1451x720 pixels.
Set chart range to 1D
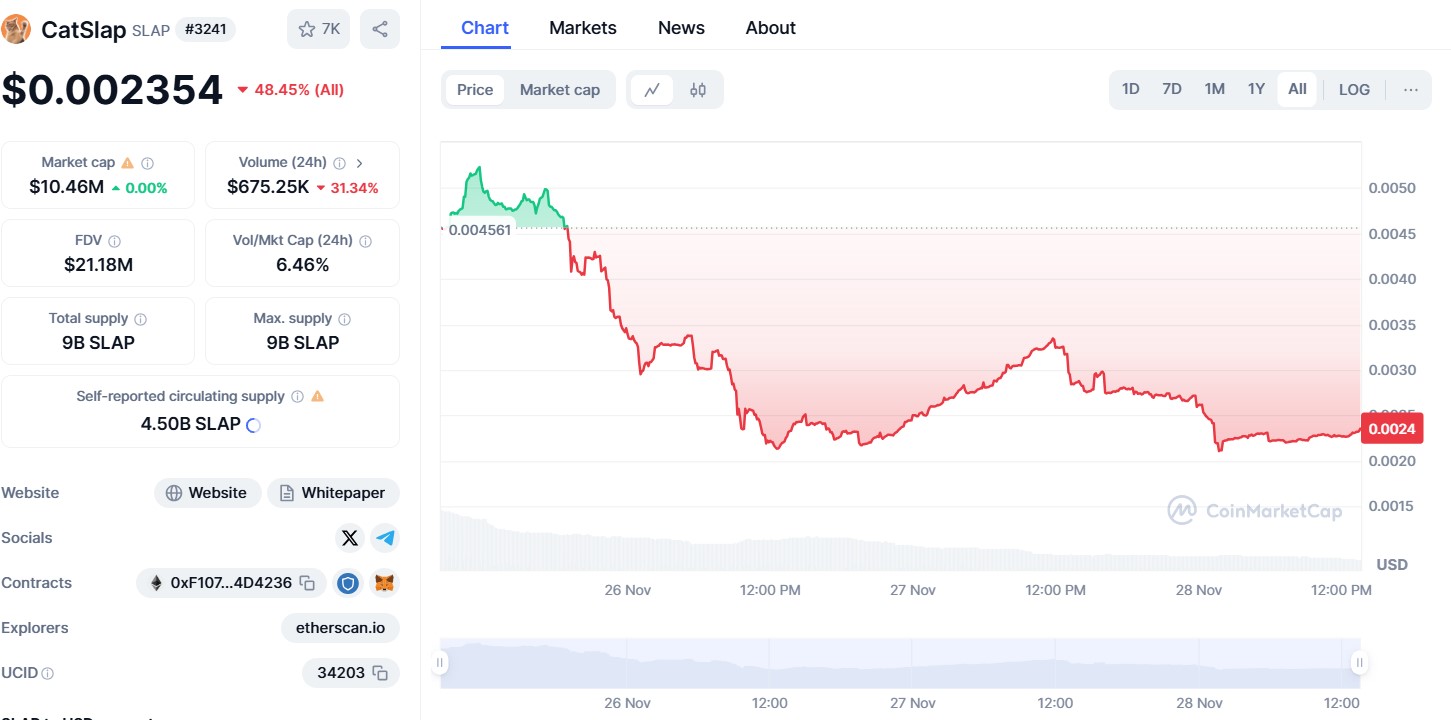coord(1130,89)
